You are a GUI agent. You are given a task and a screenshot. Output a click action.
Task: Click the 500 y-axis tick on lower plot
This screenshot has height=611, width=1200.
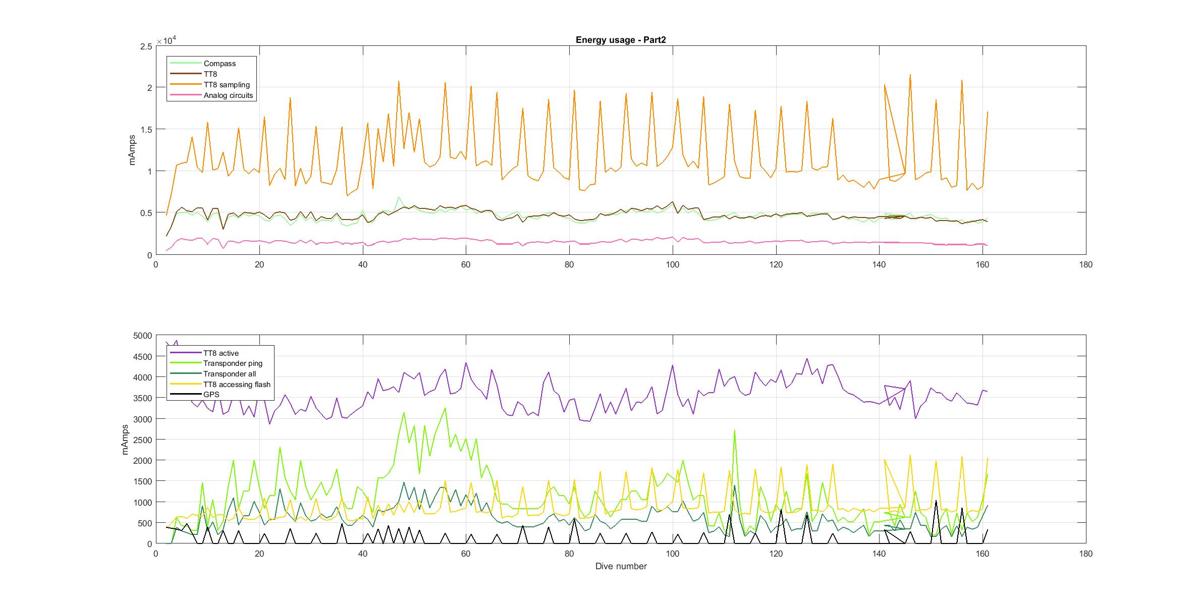point(143,523)
